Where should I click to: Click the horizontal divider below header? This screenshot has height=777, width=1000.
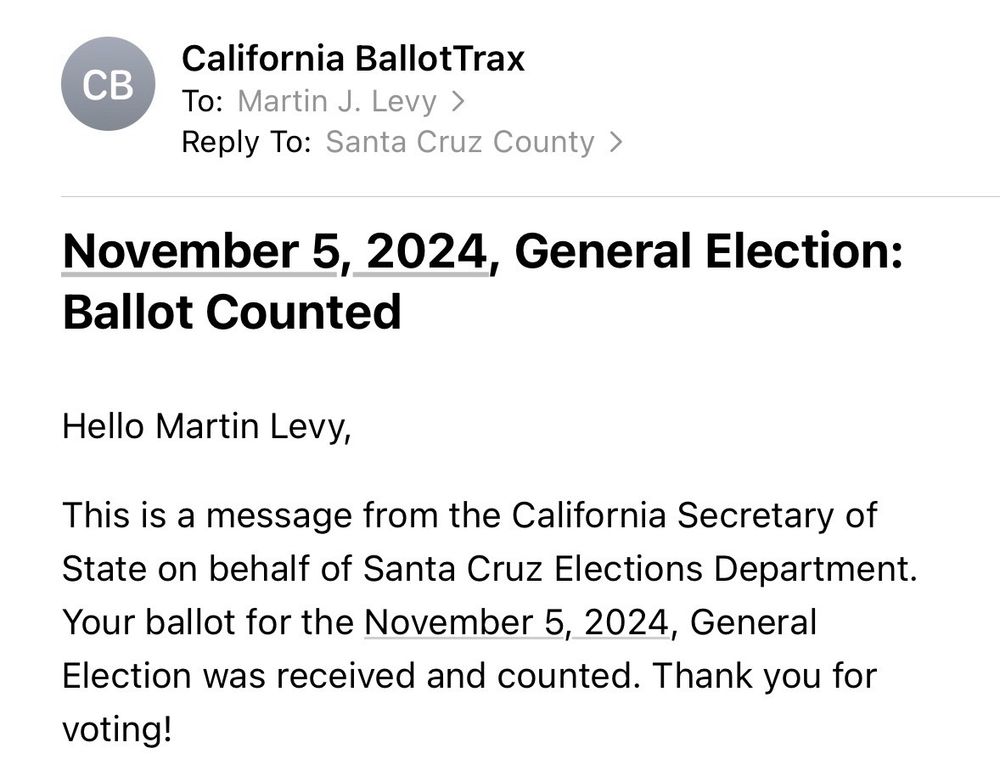pyautogui.click(x=531, y=197)
